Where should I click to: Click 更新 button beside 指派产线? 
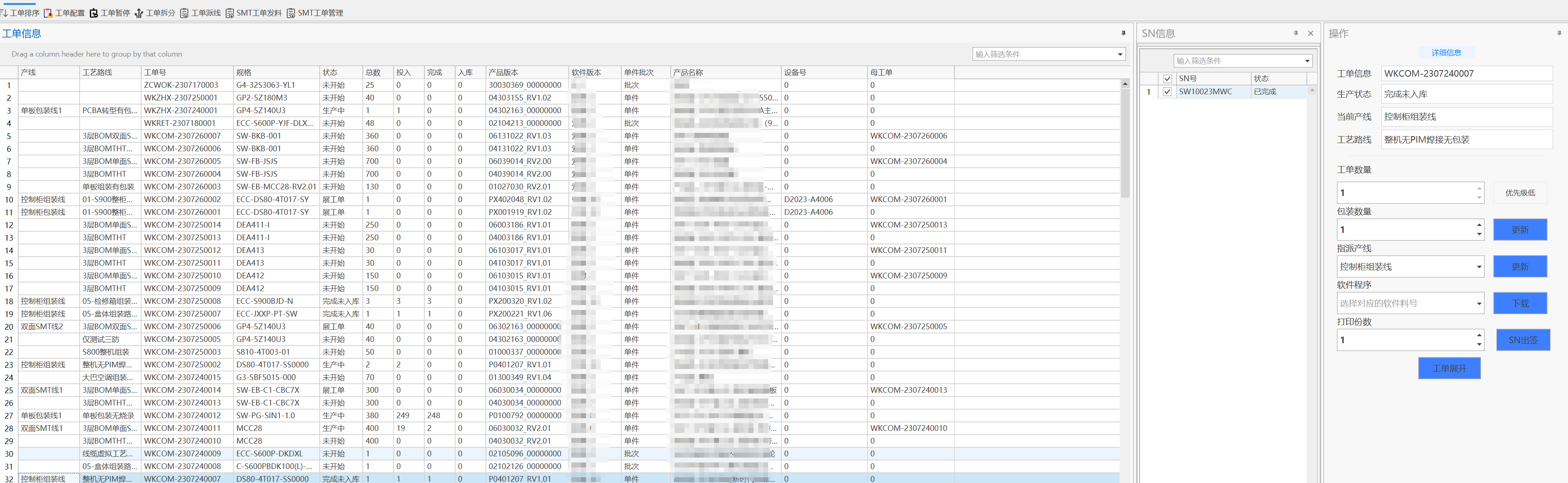(1520, 267)
